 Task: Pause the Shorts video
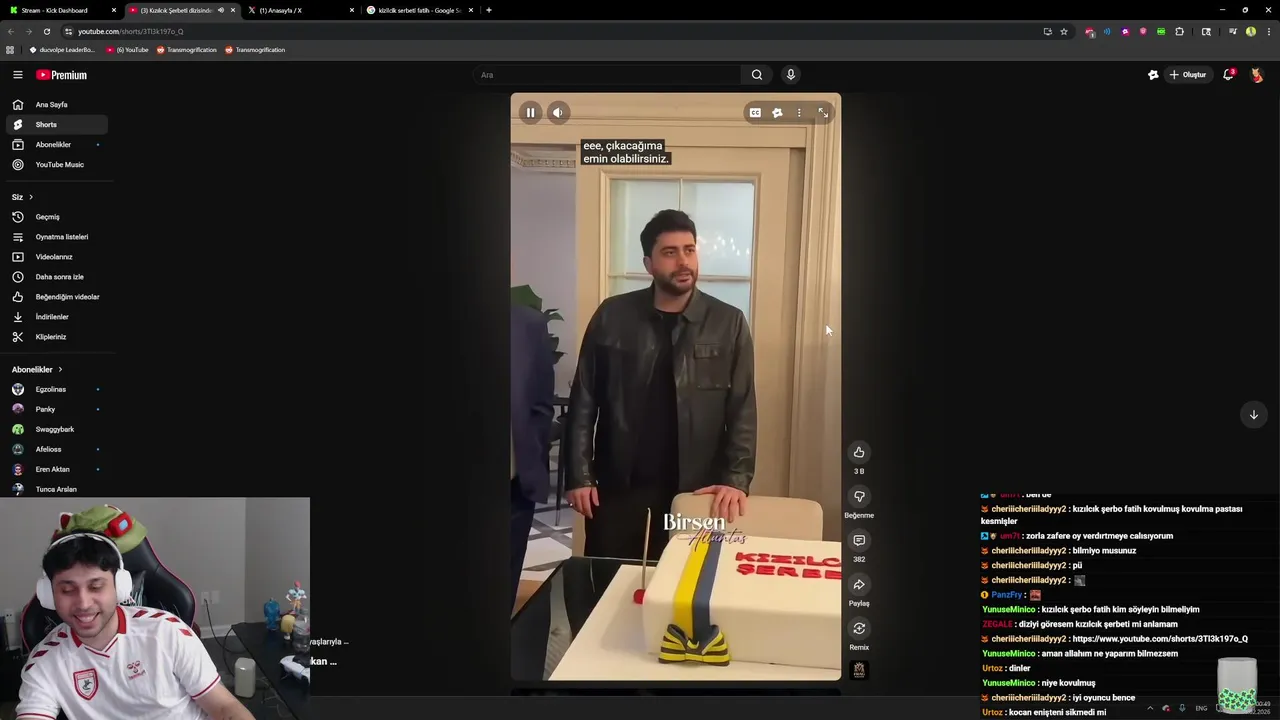tap(530, 113)
